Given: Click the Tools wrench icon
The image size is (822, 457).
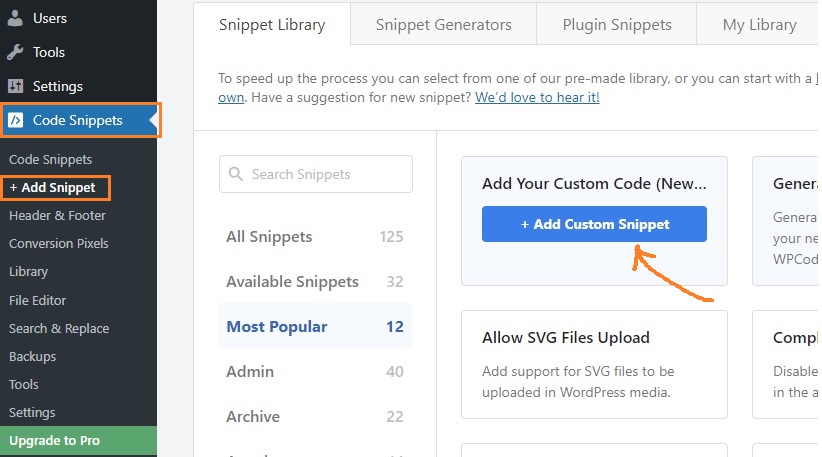Looking at the screenshot, I should pos(15,52).
